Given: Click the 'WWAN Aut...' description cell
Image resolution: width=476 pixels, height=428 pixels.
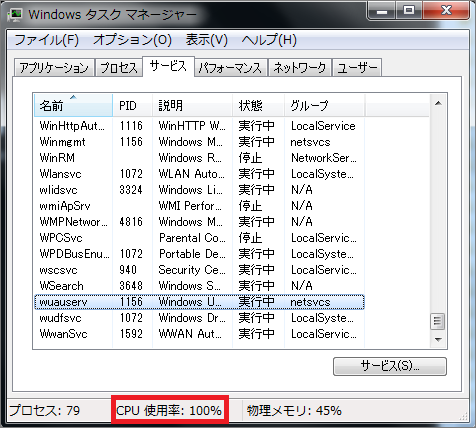Looking at the screenshot, I should click(190, 334).
